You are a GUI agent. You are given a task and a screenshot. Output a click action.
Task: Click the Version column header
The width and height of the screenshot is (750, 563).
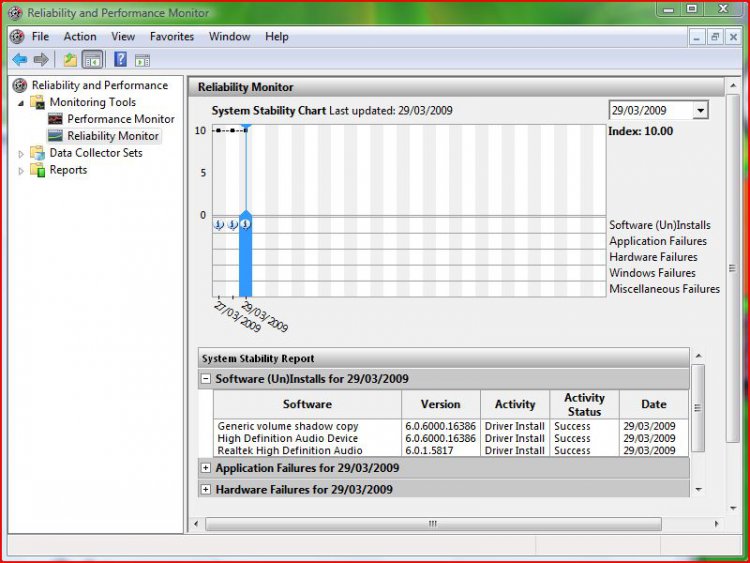(x=441, y=404)
